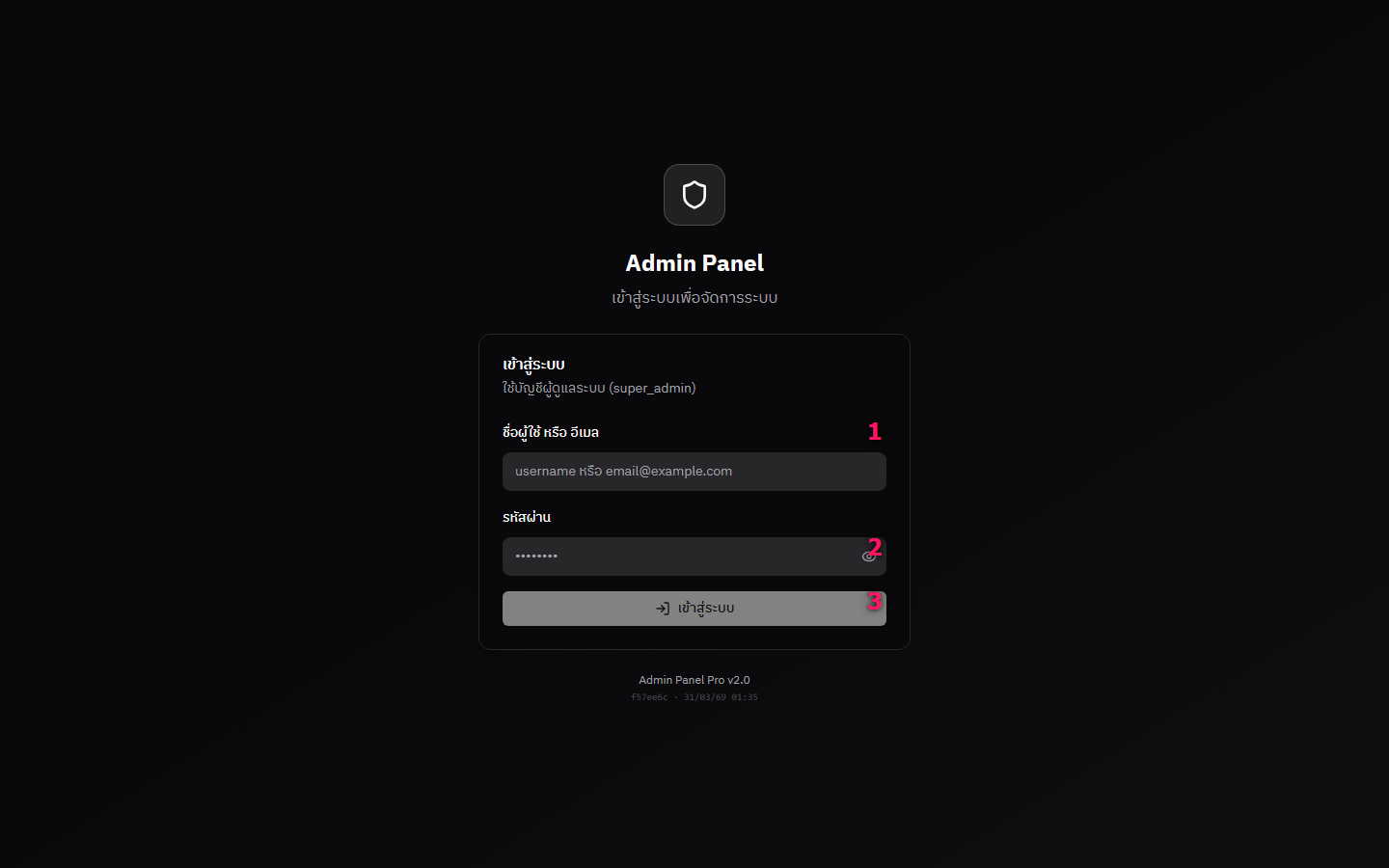Click the Admin Panel Pro v2.0 footer text
The width and height of the screenshot is (1389, 868).
(694, 680)
